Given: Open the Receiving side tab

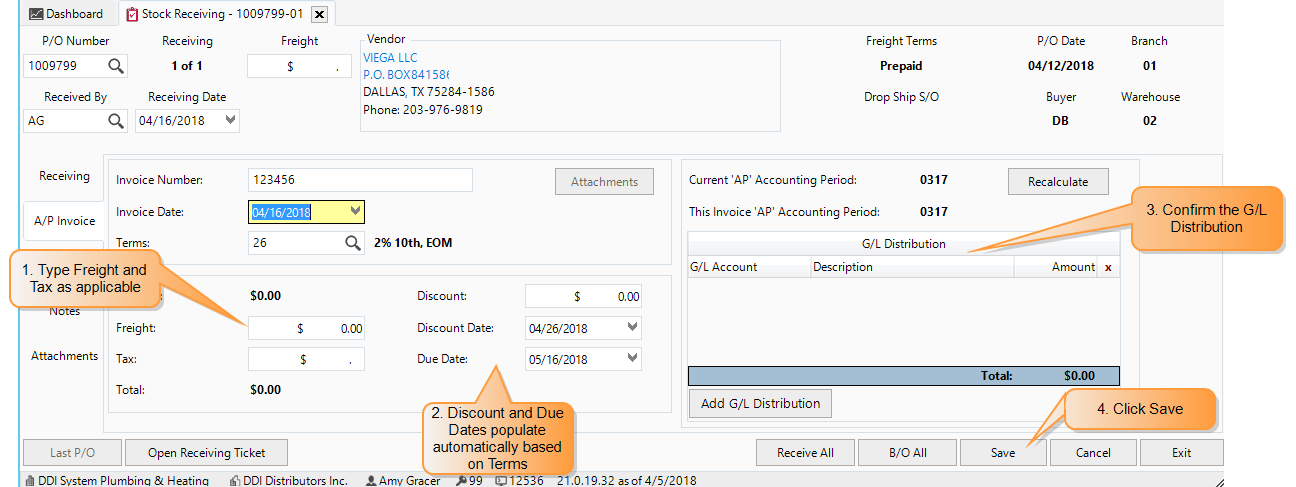Looking at the screenshot, I should (64, 176).
